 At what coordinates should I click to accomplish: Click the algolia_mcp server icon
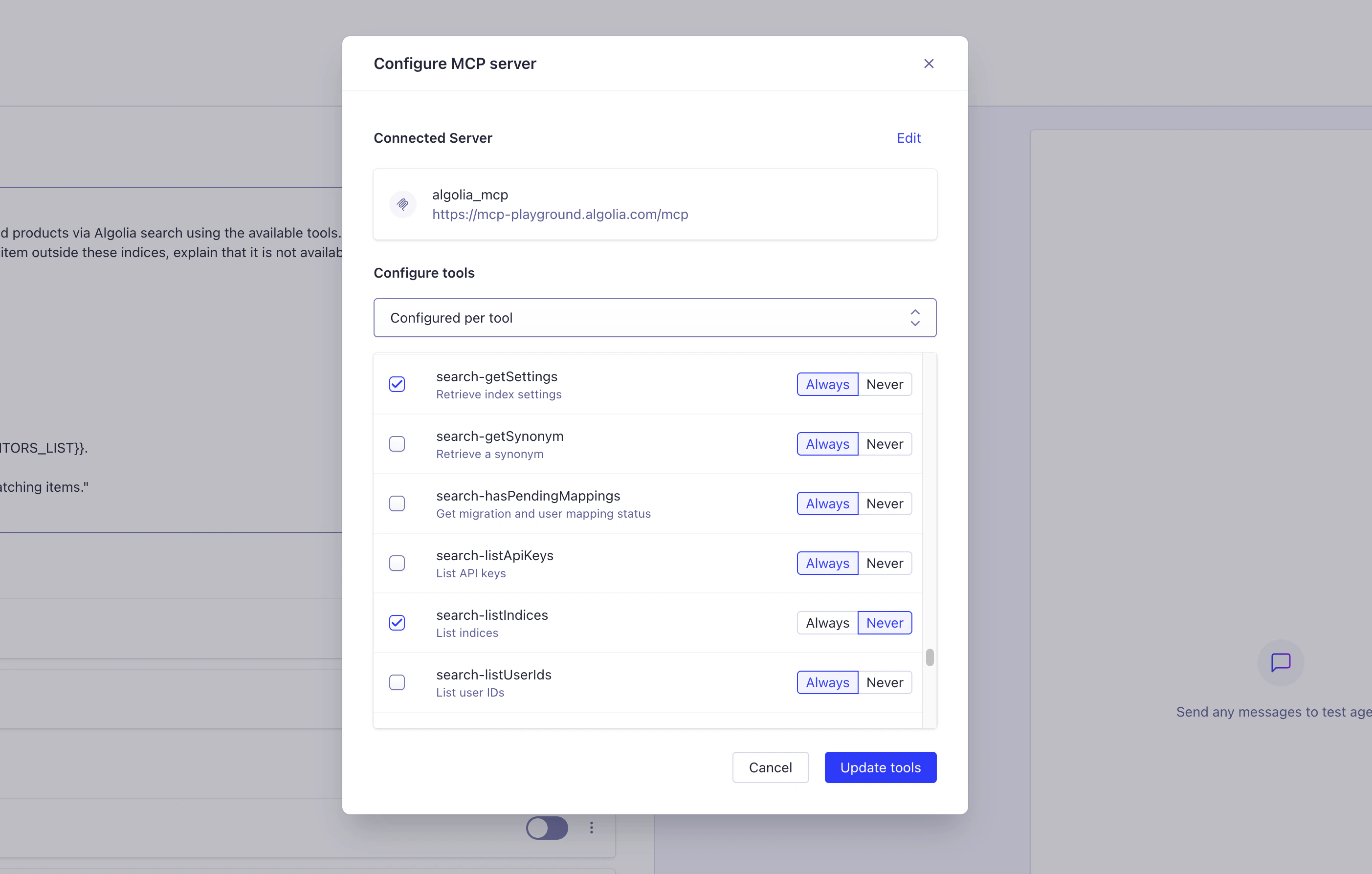pos(403,204)
